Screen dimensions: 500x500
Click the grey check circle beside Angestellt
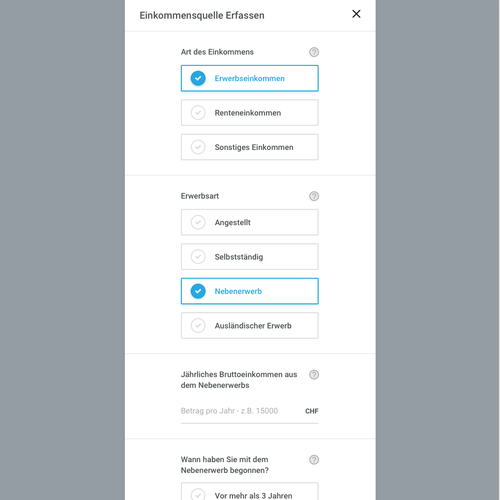[198, 222]
